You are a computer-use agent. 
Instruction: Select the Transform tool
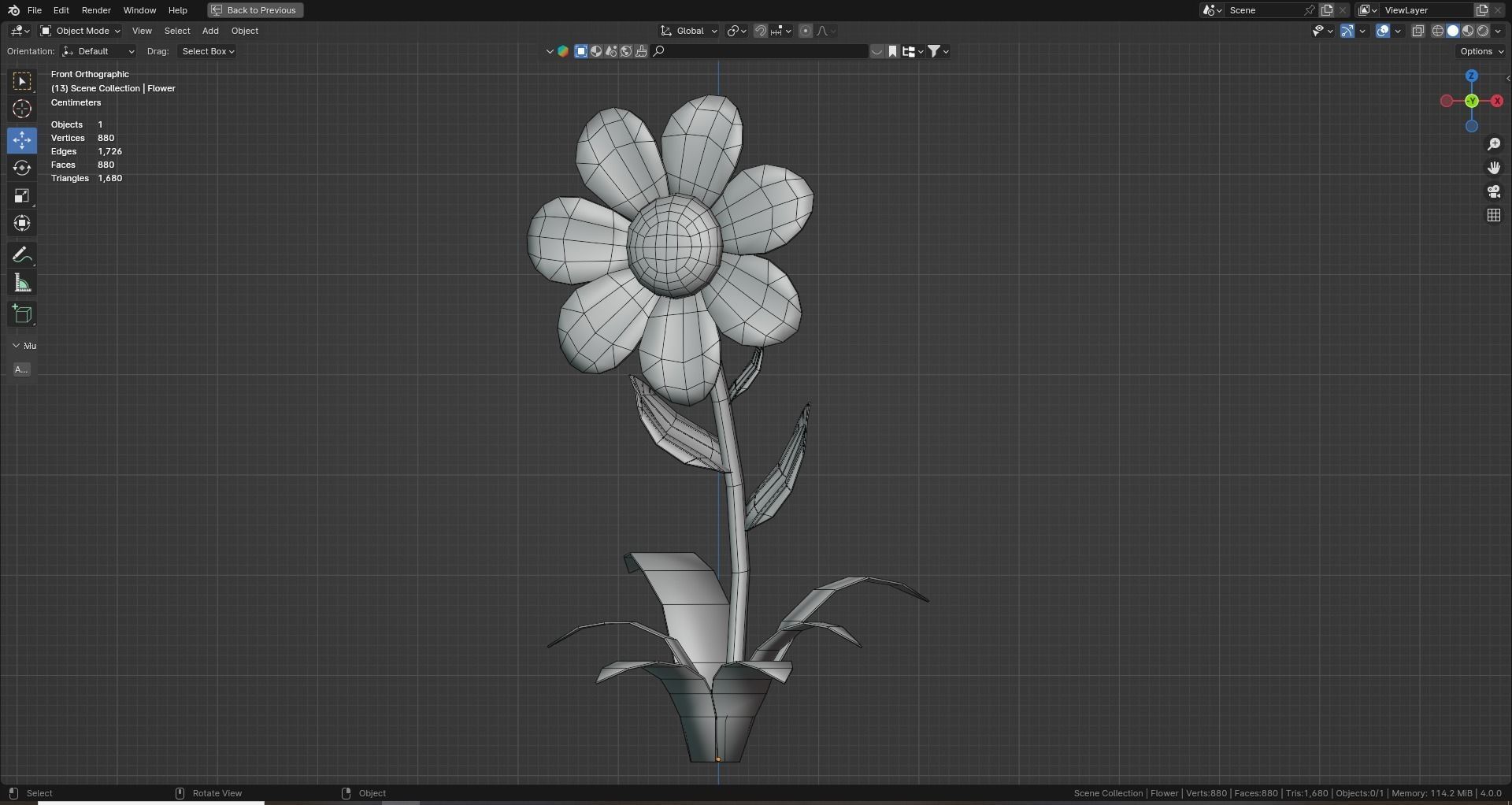(22, 223)
